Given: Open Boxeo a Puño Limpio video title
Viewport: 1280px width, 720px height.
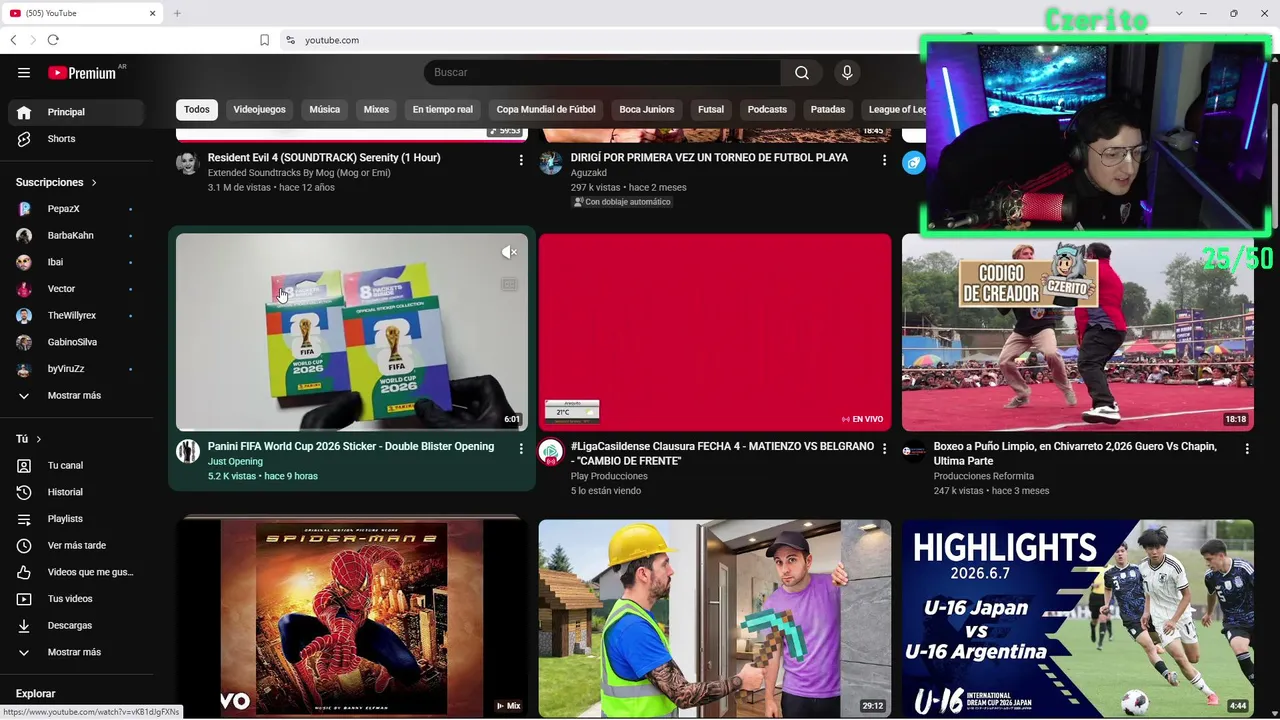Looking at the screenshot, I should click(x=1076, y=454).
